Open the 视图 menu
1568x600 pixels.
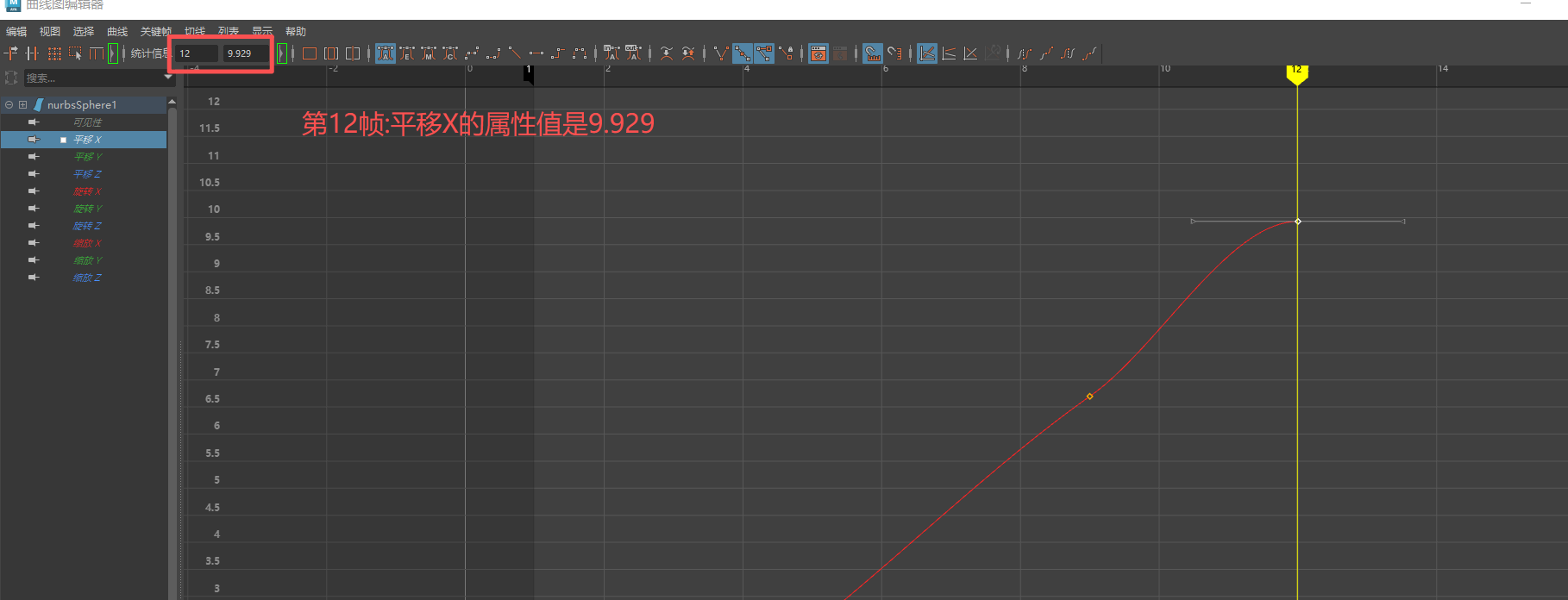tap(50, 32)
